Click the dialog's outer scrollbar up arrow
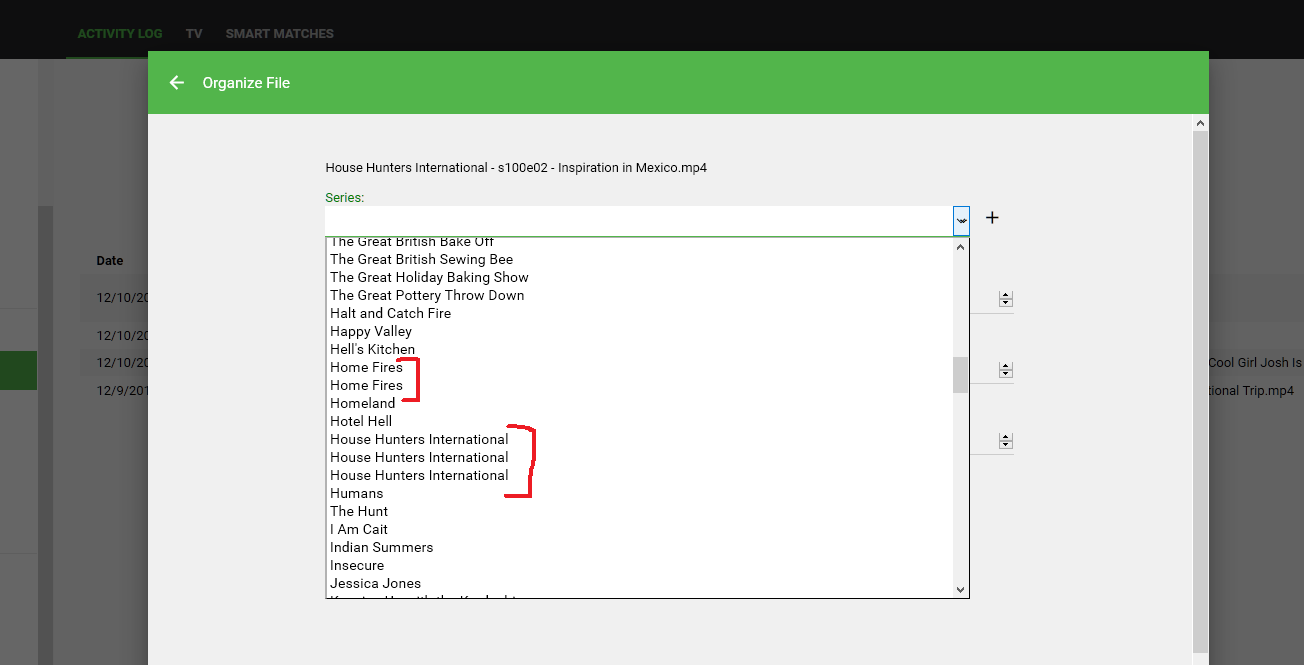 (x=1201, y=123)
